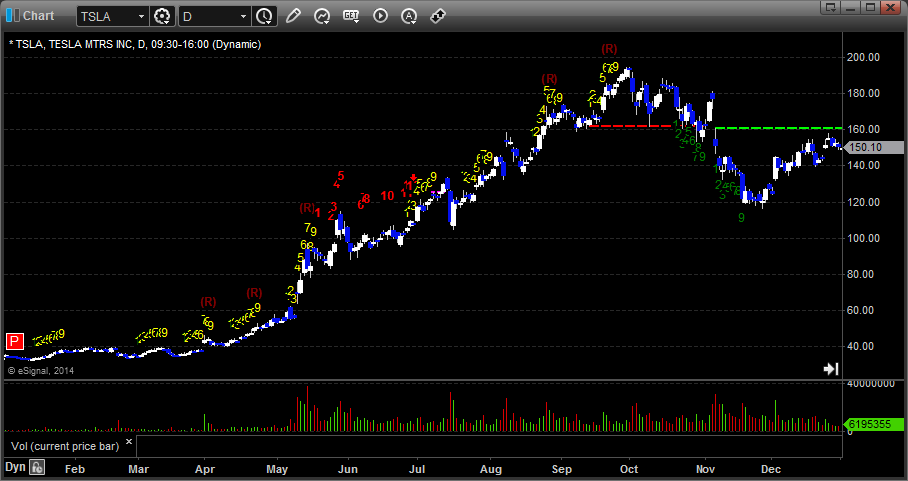The width and height of the screenshot is (908, 481).
Task: Open the symbol settings gear menu
Action: pos(162,17)
